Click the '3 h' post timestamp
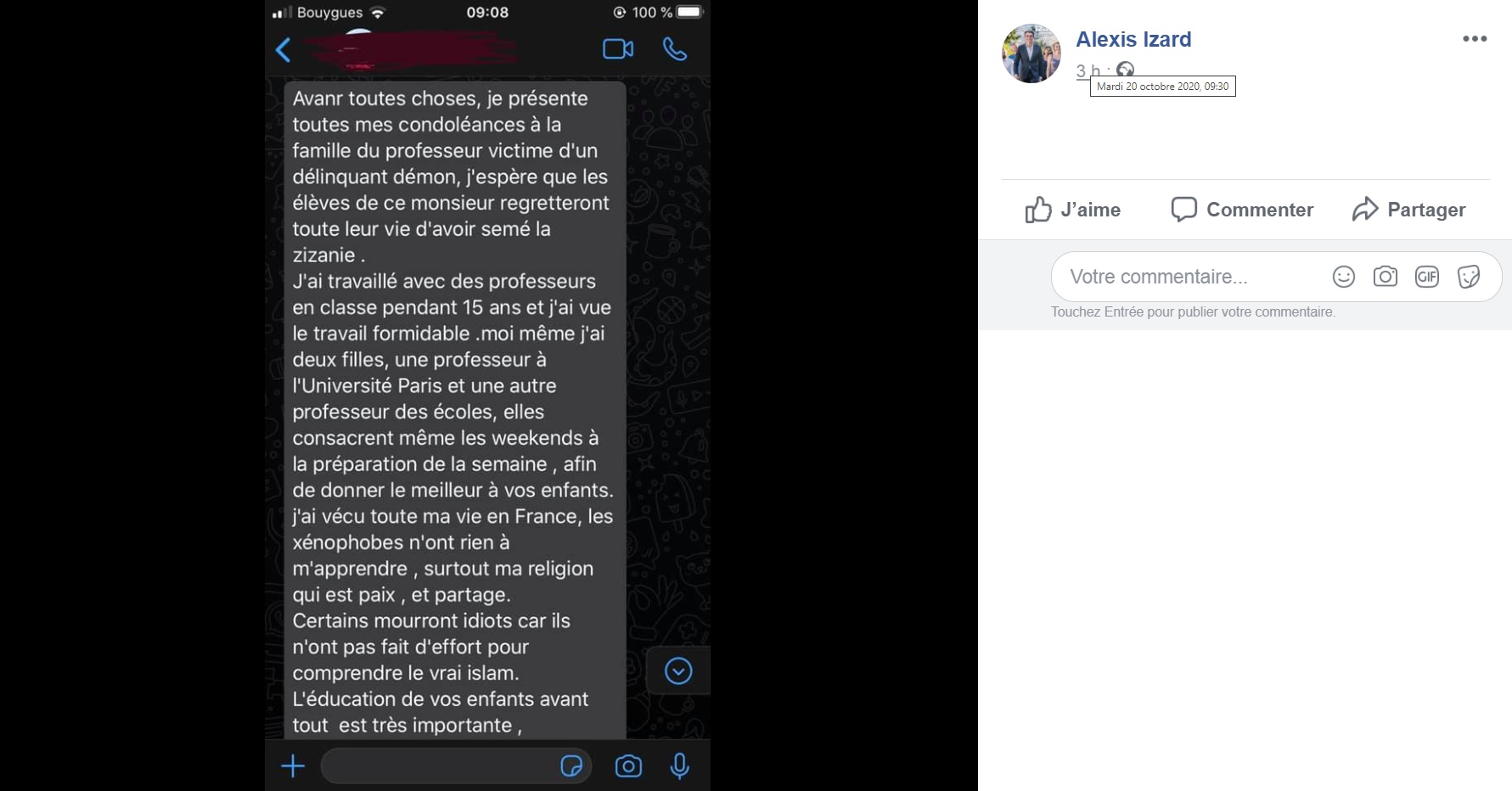 tap(1088, 70)
